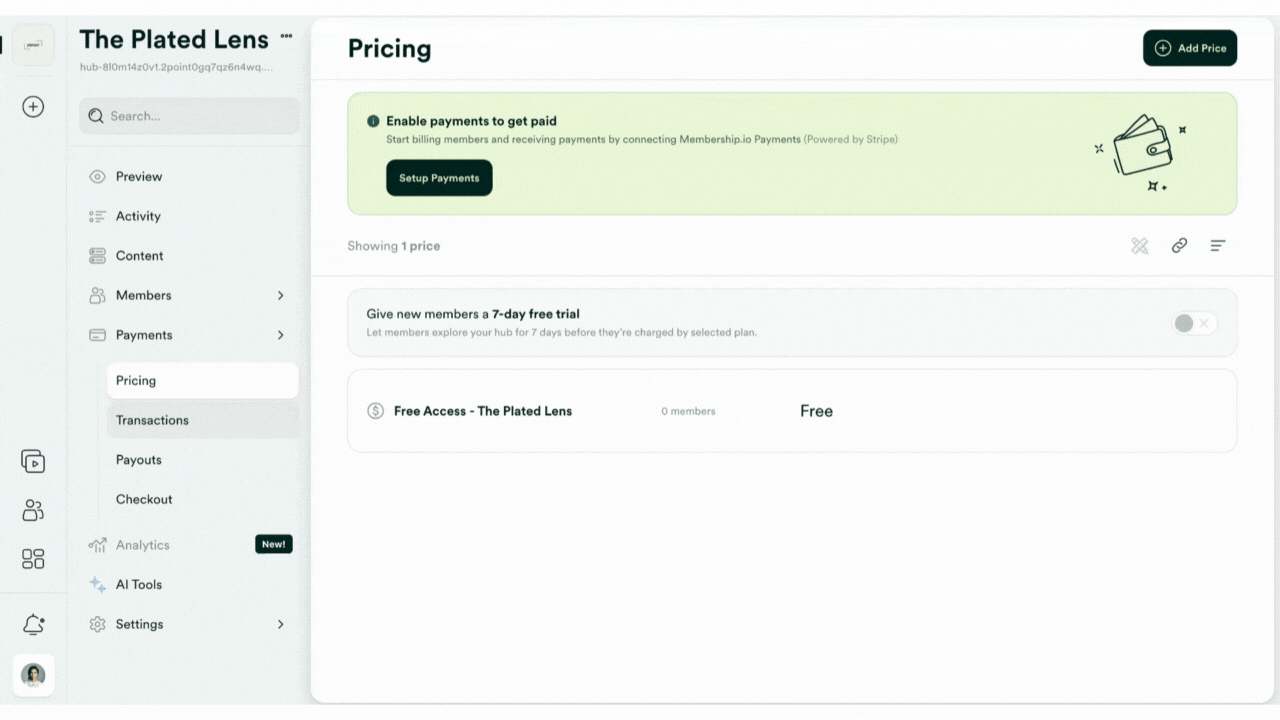This screenshot has width=1280, height=720.
Task: Click the Preview eye icon
Action: coord(97,177)
